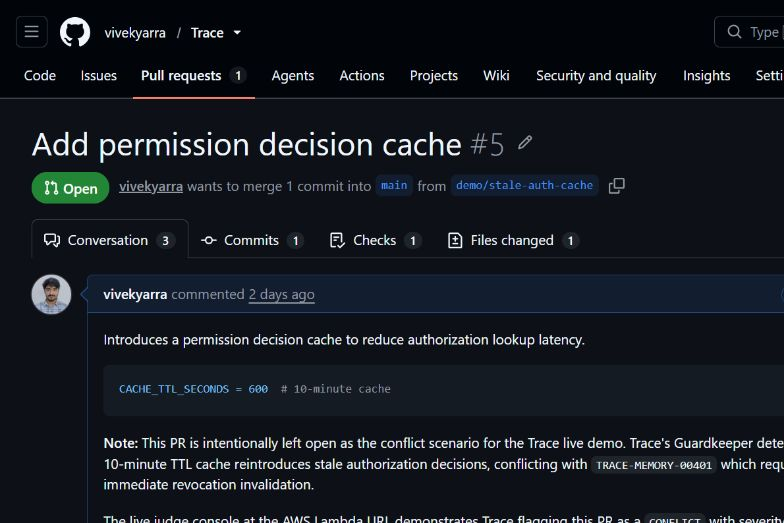This screenshot has width=784, height=523.
Task: Click the vivekyarra avatar thumbnail
Action: point(52,294)
